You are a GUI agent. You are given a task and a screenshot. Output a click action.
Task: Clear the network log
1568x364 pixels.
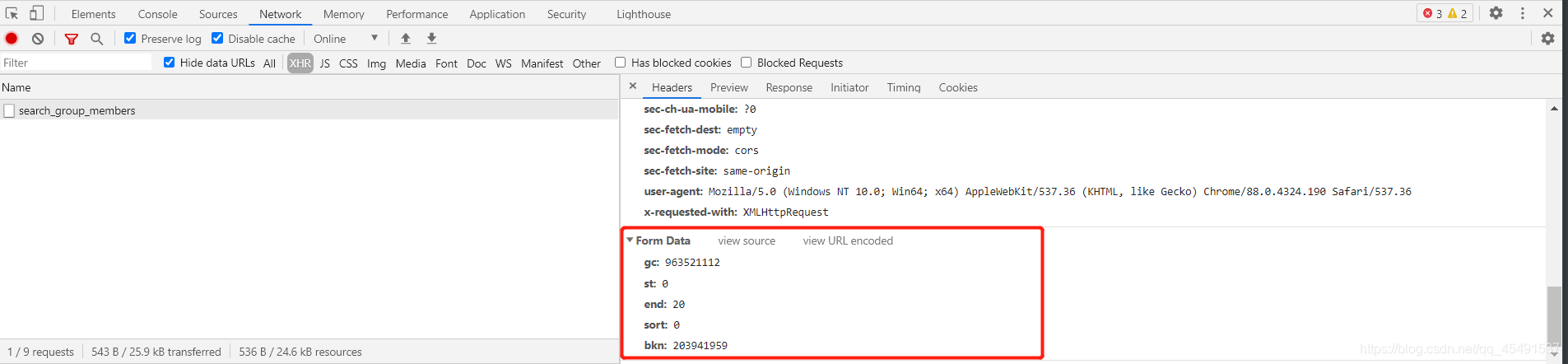pos(38,39)
